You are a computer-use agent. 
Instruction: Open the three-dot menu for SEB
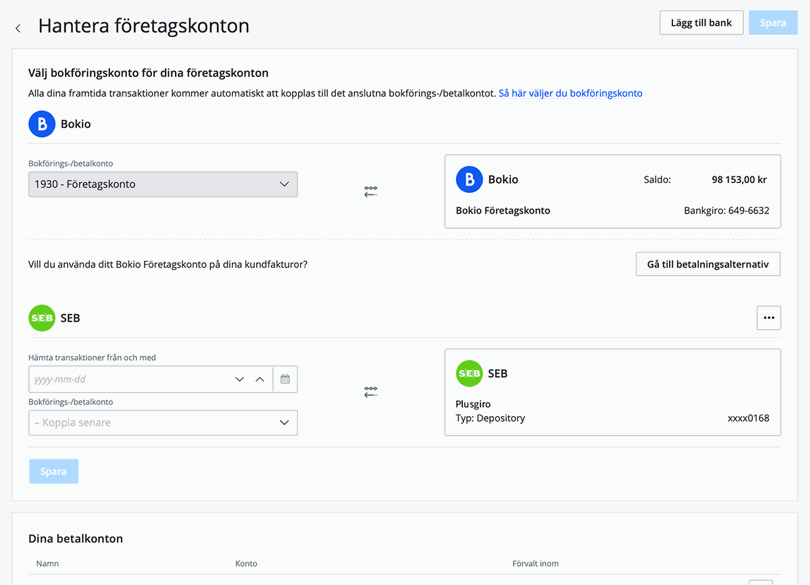click(x=768, y=318)
